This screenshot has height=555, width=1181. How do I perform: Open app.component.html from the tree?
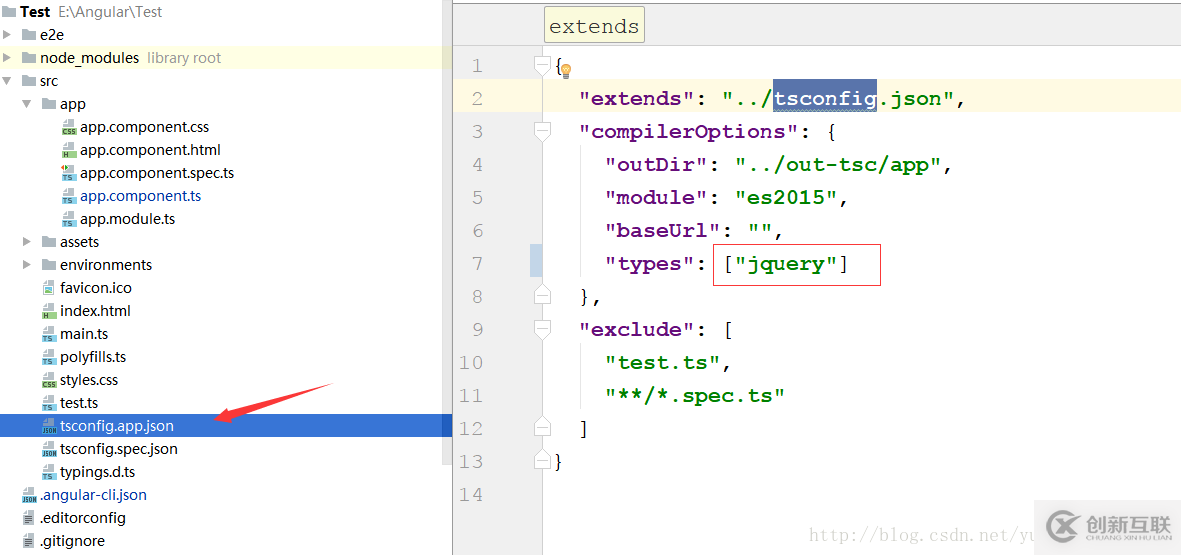point(150,150)
